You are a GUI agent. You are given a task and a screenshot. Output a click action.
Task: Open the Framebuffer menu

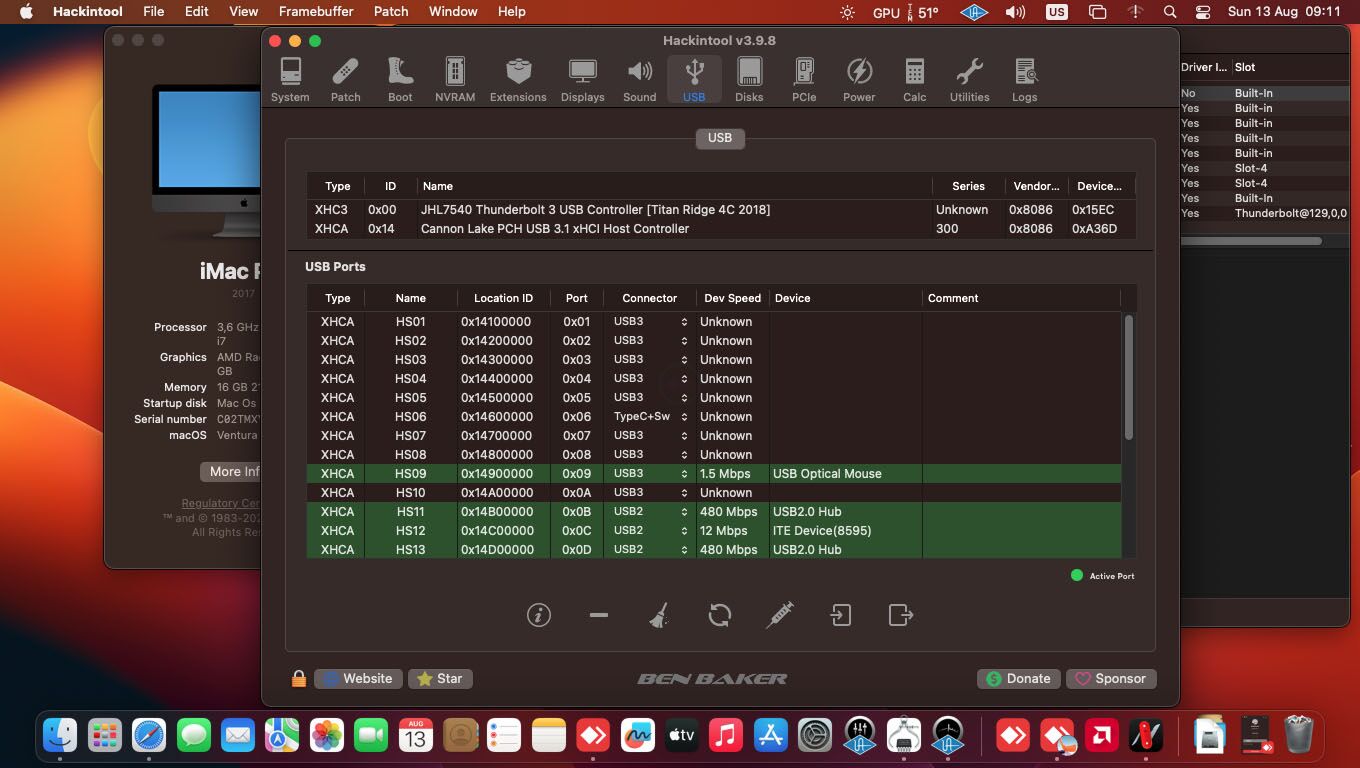tap(316, 11)
